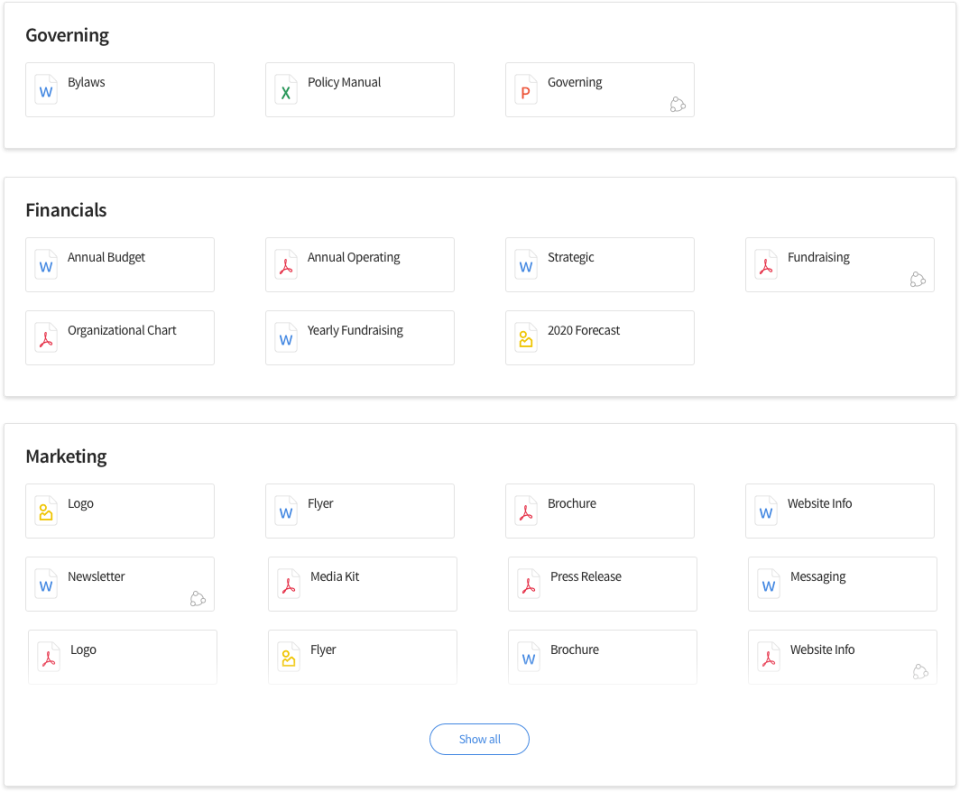The image size is (960, 792).
Task: Click the image-type icon on the Flyer file
Action: coord(289,658)
